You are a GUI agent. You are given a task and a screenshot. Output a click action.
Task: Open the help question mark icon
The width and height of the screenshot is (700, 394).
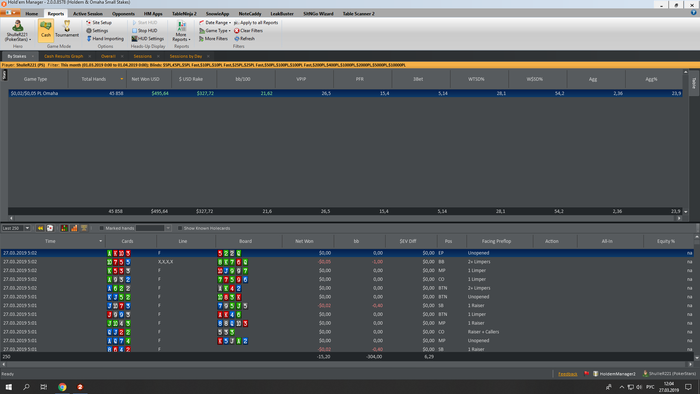693,13
